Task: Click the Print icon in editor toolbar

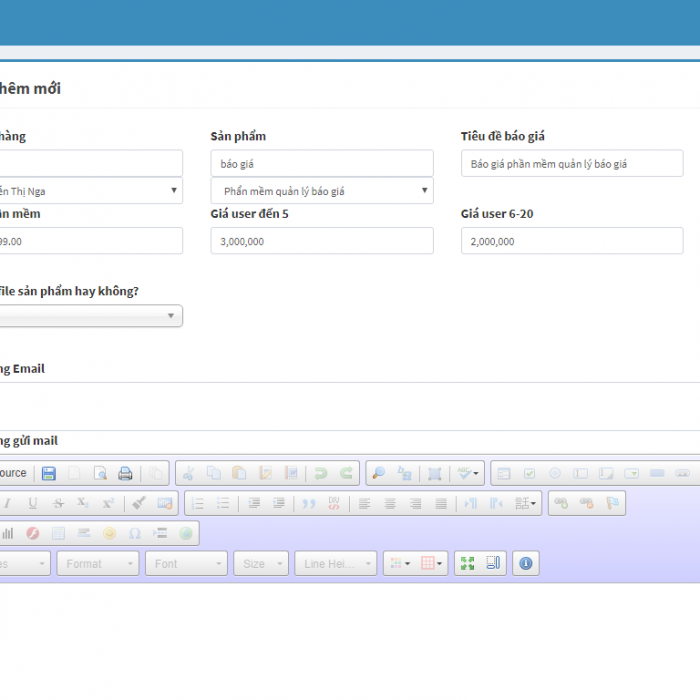Action: [125, 473]
